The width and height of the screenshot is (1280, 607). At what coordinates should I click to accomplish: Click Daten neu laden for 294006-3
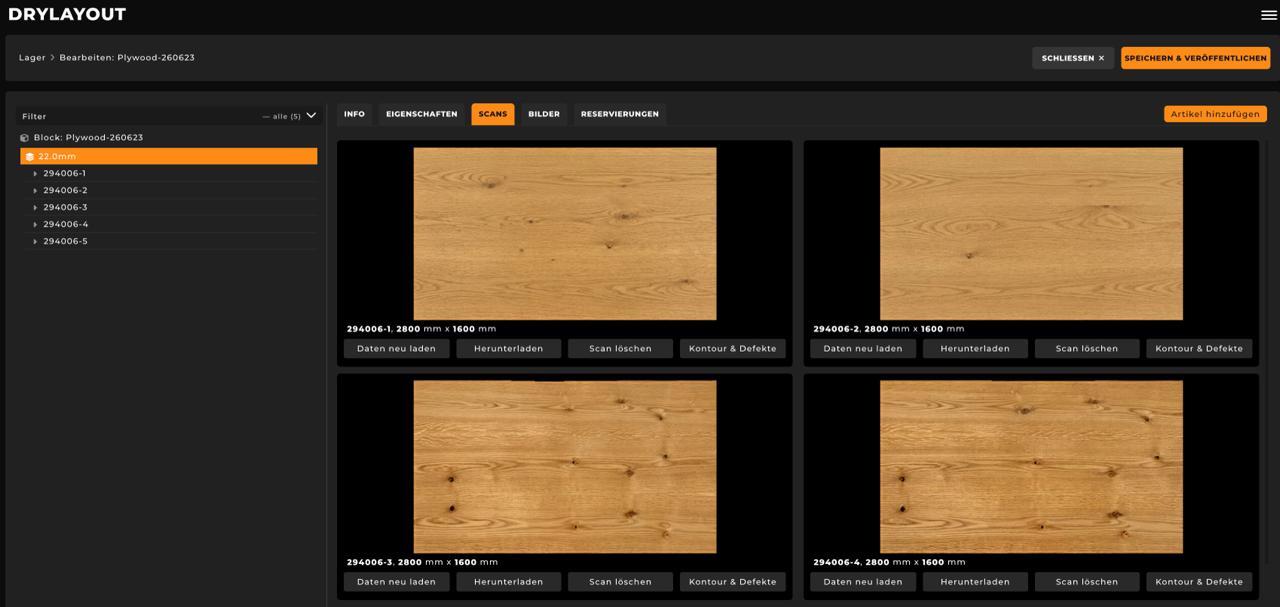point(396,582)
